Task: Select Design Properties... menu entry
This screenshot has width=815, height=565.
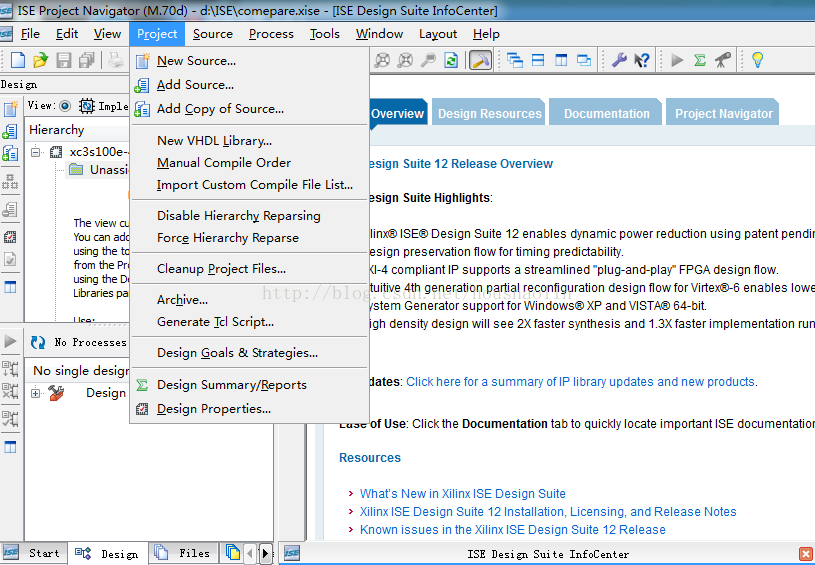Action: (x=249, y=409)
